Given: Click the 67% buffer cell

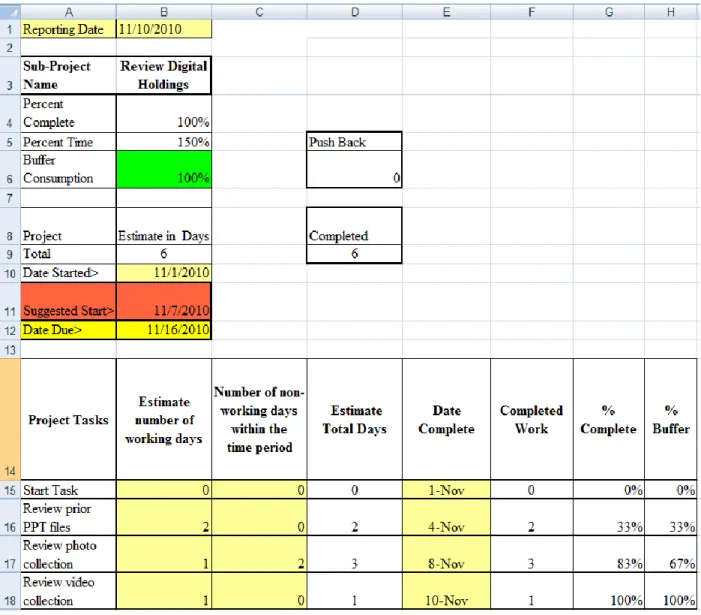Looking at the screenshot, I should point(671,554).
